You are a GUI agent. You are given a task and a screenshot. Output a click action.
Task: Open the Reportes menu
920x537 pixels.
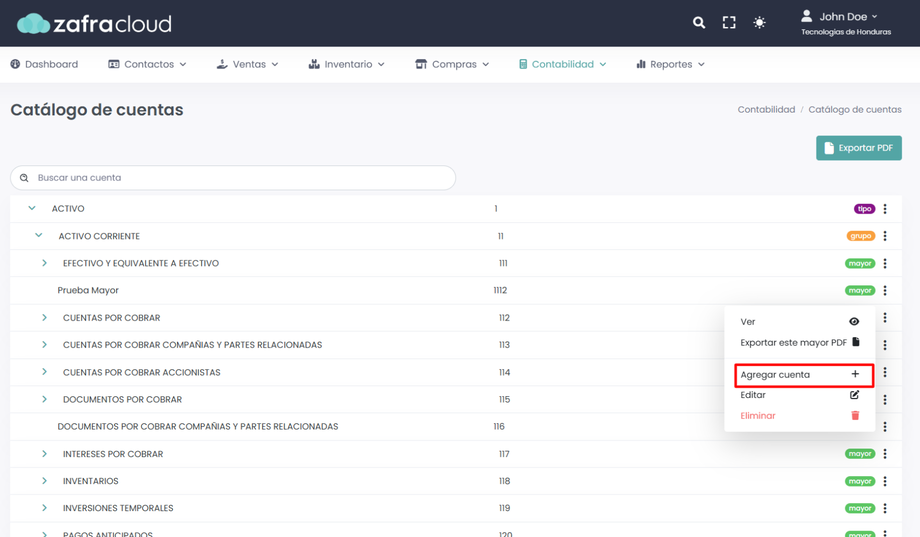(670, 64)
